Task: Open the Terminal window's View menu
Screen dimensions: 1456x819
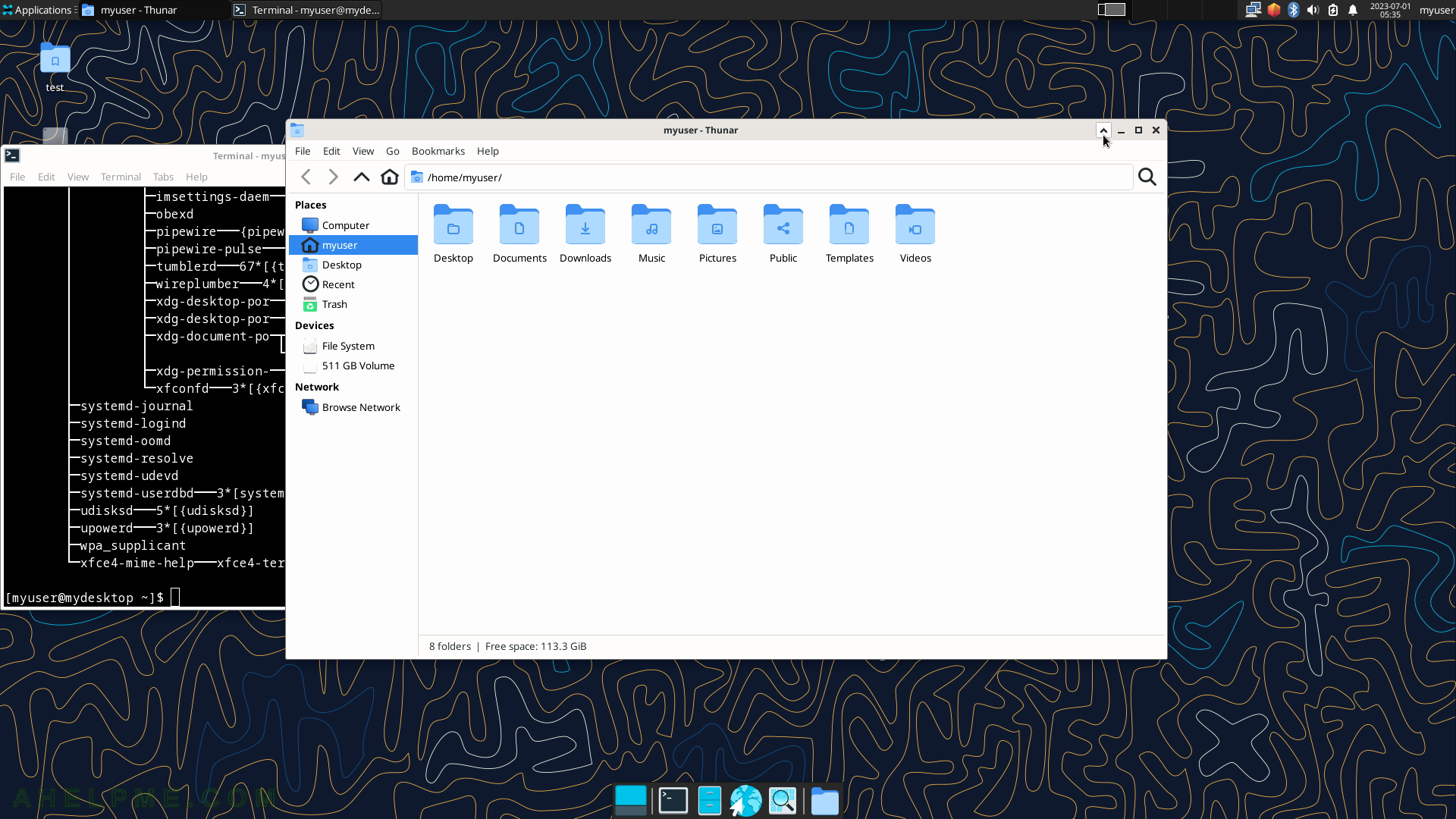Action: coord(78,177)
